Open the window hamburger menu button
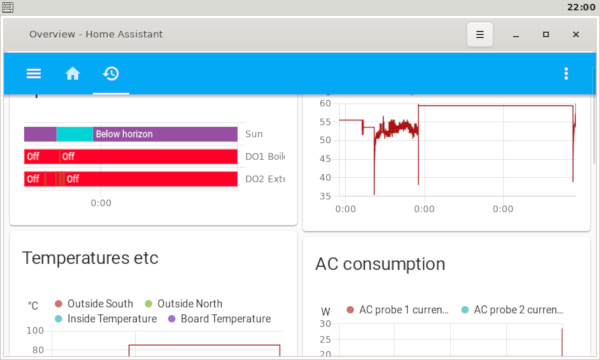Image resolution: width=600 pixels, height=360 pixels. [479, 34]
